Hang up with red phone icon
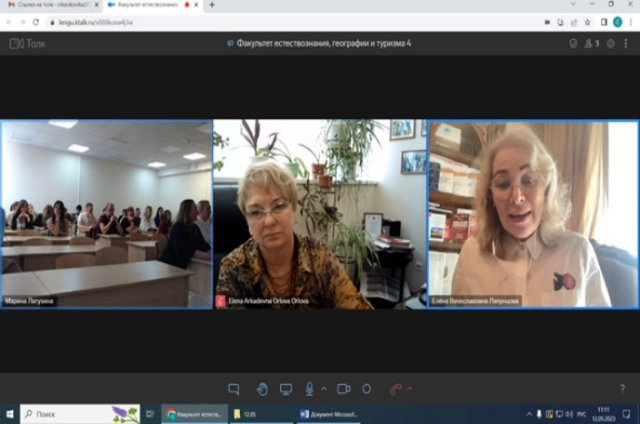 coord(396,389)
